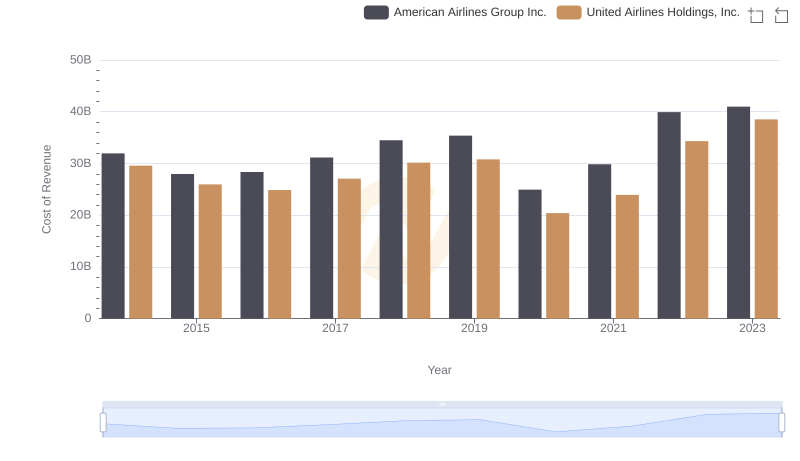Click the zoom reset icon
This screenshot has width=800, height=461.
pyautogui.click(x=781, y=15)
